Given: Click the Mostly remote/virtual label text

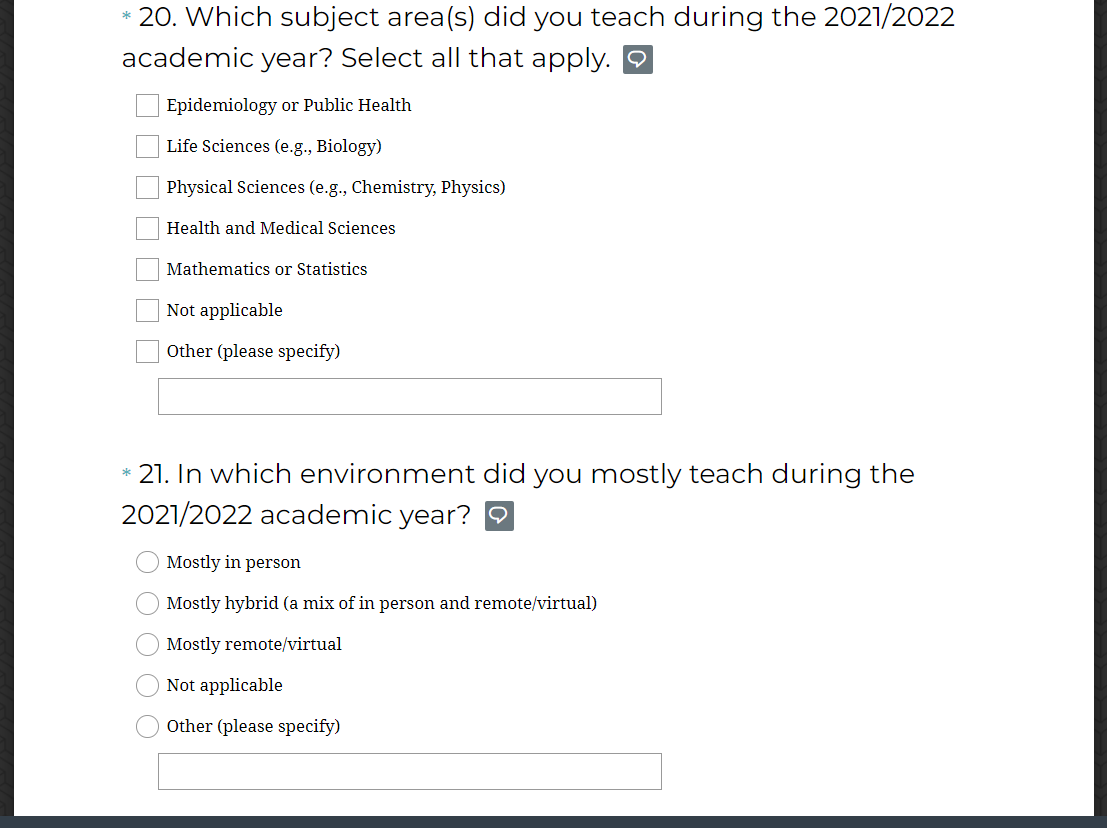Looking at the screenshot, I should tap(254, 644).
